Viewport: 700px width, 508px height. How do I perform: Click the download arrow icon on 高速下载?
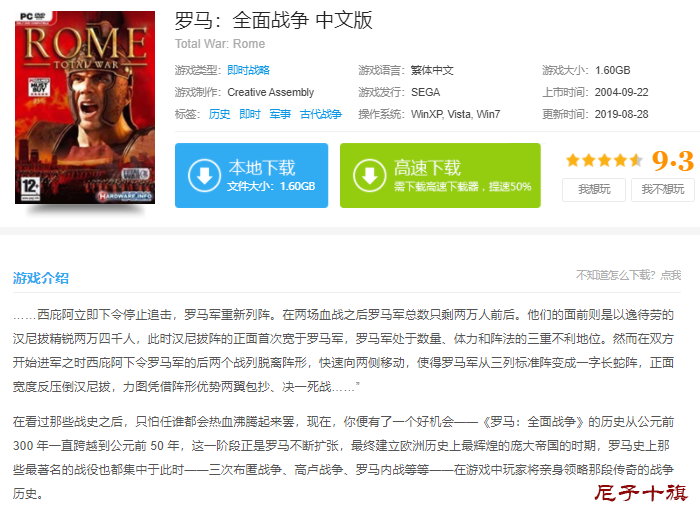coord(369,175)
